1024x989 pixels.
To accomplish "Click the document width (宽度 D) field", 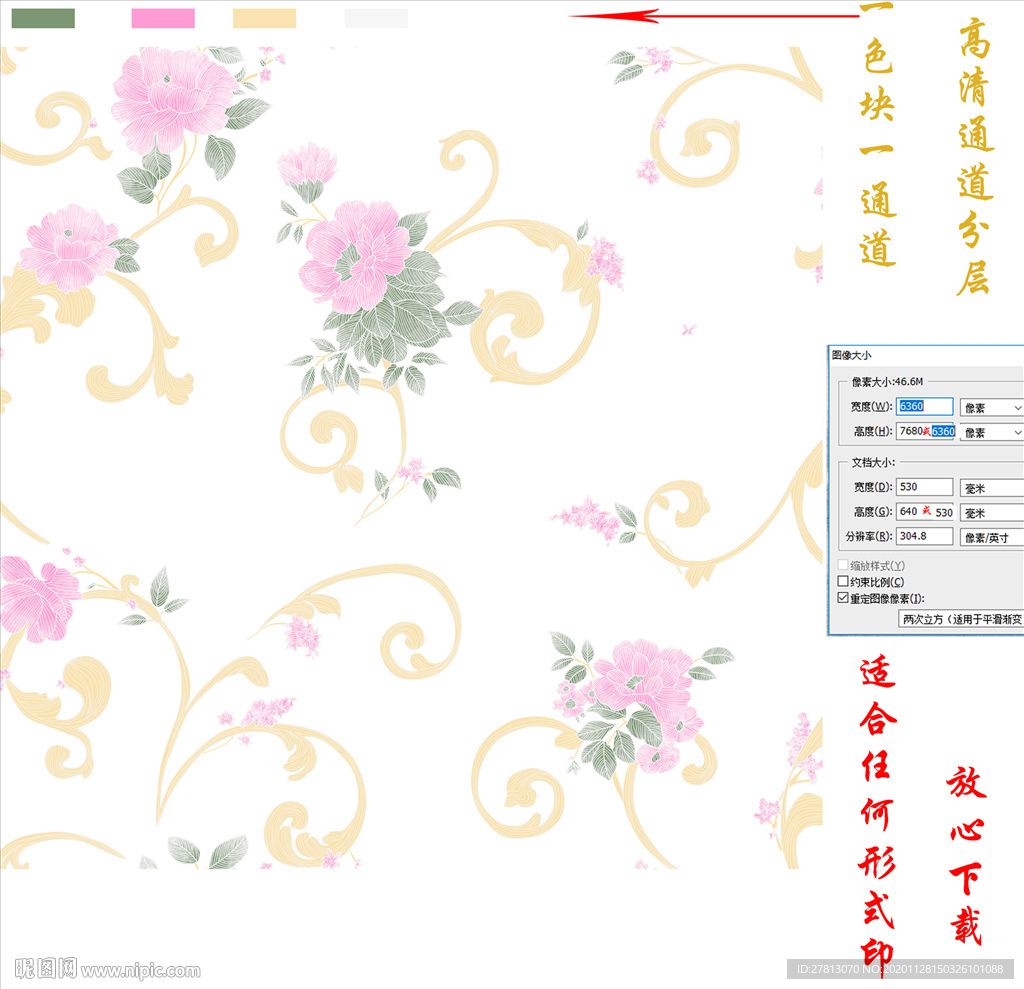I will tap(925, 487).
